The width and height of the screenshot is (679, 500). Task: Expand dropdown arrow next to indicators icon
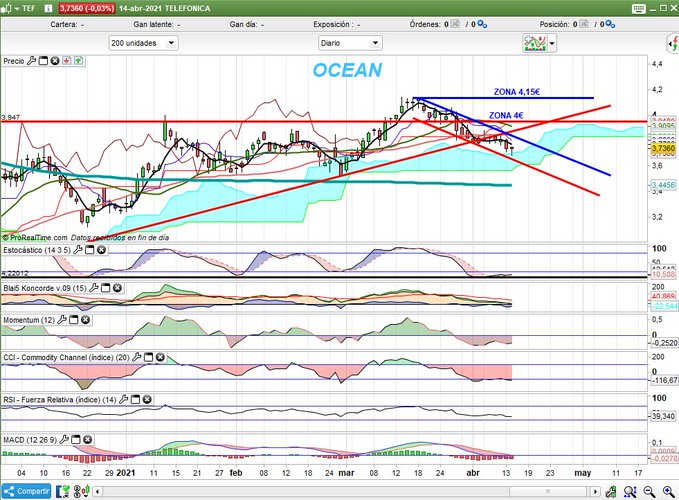pyautogui.click(x=552, y=43)
